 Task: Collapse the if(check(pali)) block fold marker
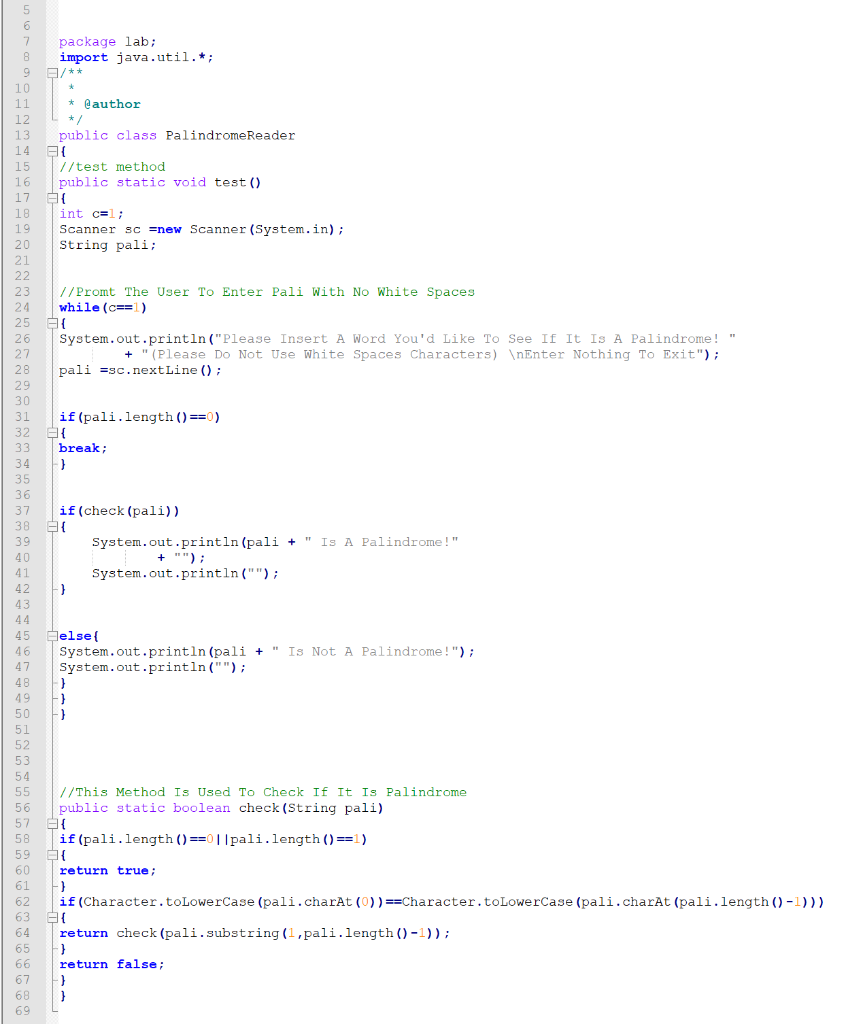[x=50, y=526]
